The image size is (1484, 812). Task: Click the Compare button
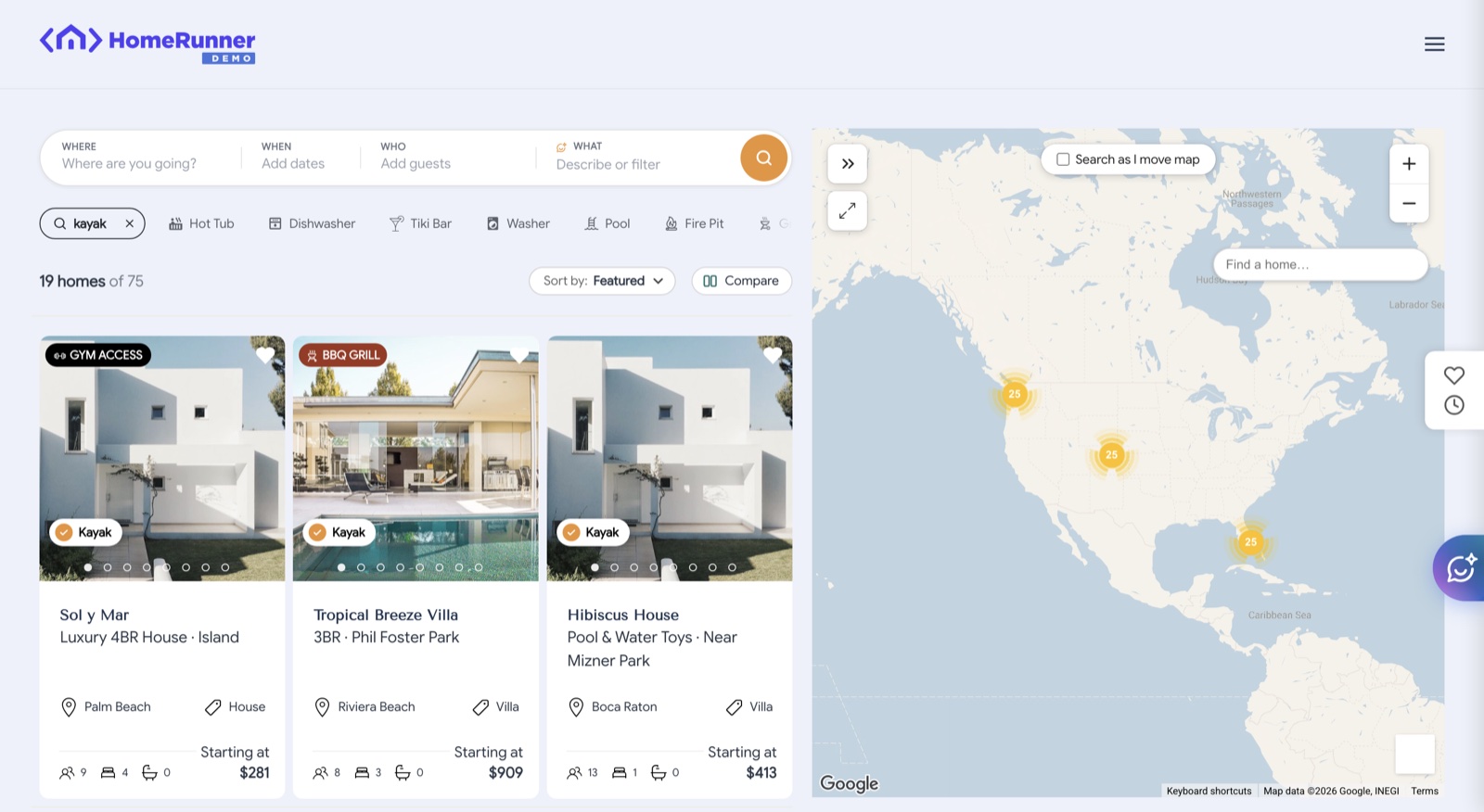741,281
